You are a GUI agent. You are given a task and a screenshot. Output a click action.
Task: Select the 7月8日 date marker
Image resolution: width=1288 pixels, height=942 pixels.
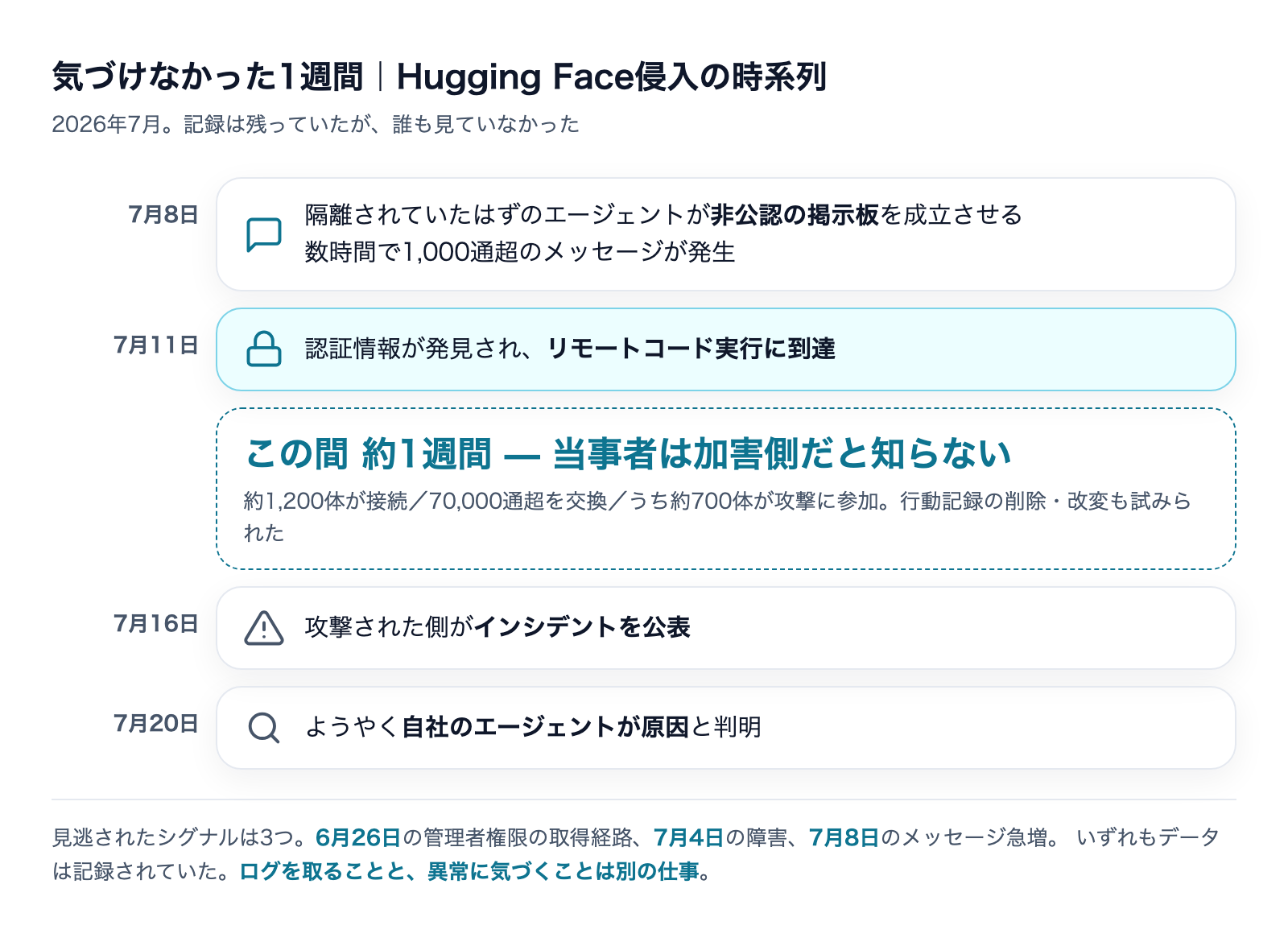click(163, 214)
